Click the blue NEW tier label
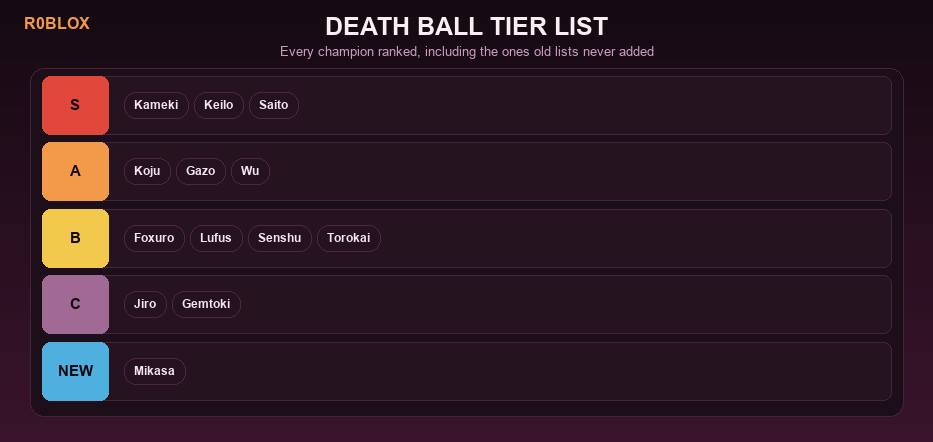Viewport: 933px width, 442px height. click(75, 371)
